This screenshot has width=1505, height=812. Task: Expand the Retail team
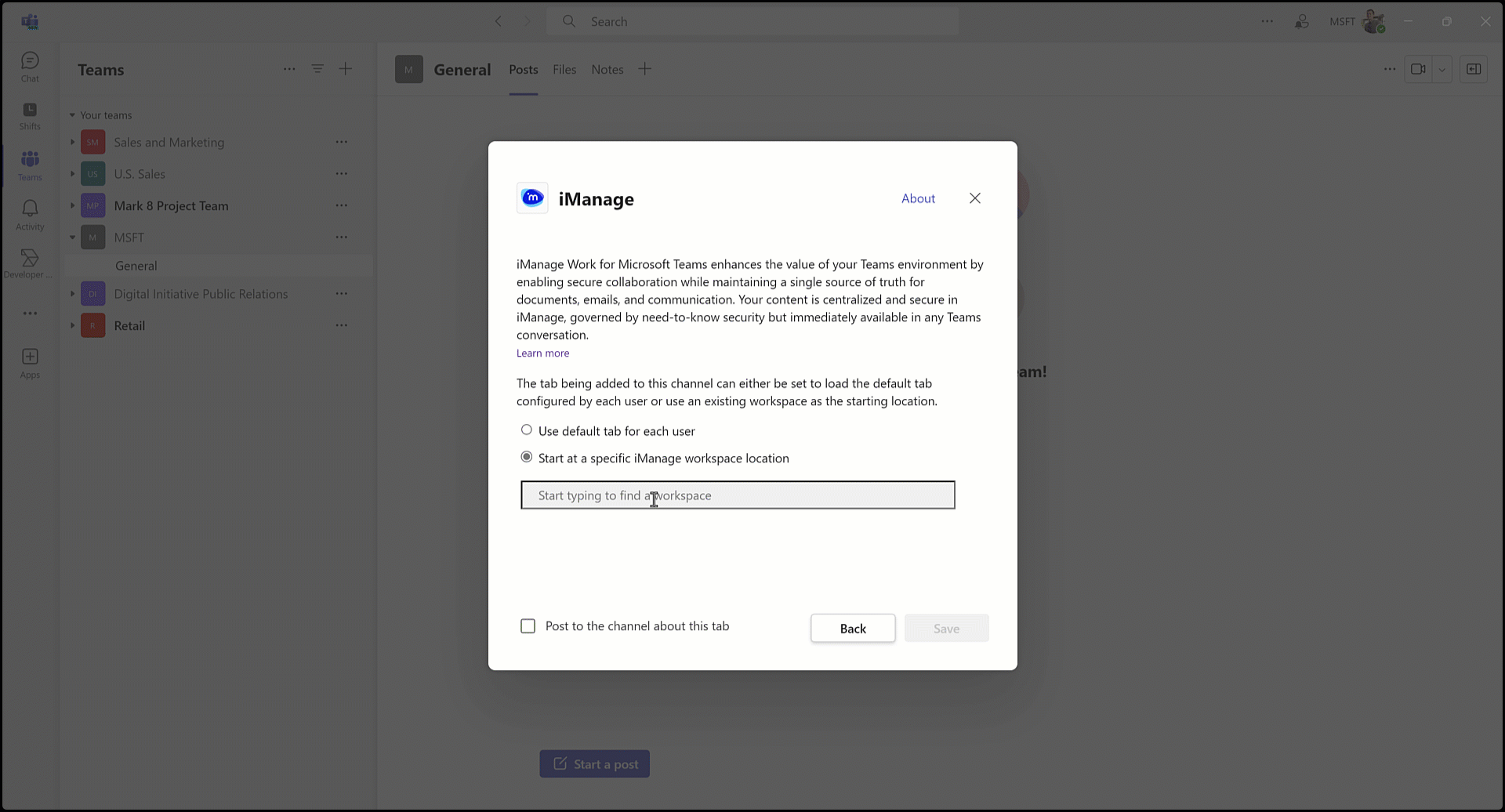click(71, 324)
